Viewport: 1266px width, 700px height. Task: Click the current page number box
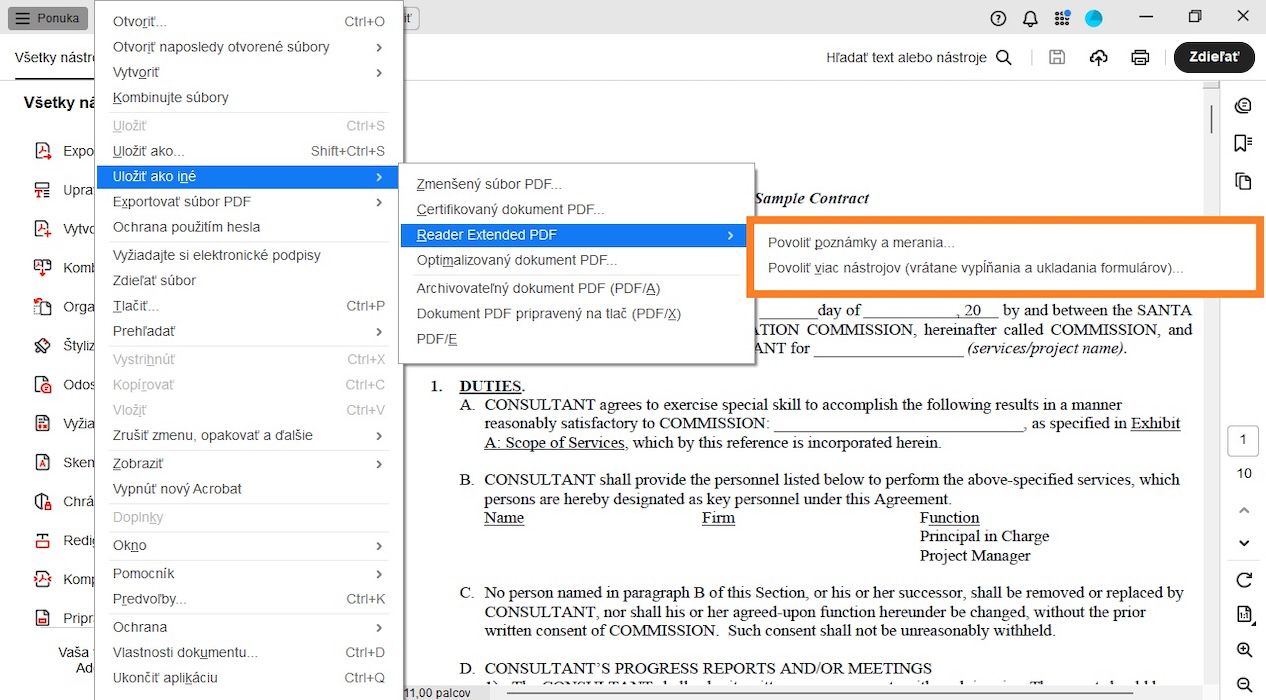tap(1243, 440)
